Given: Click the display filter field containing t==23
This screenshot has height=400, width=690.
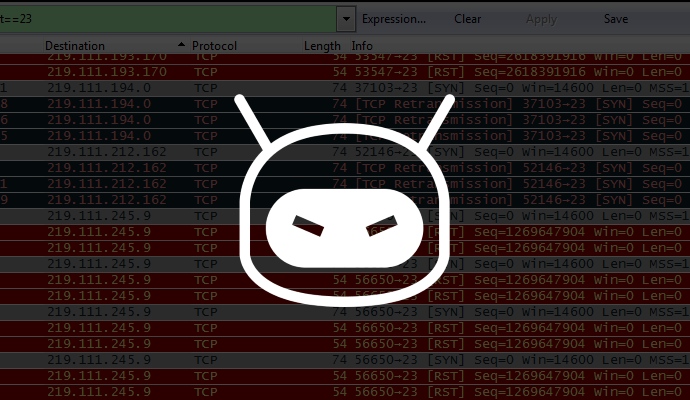Looking at the screenshot, I should pyautogui.click(x=168, y=19).
